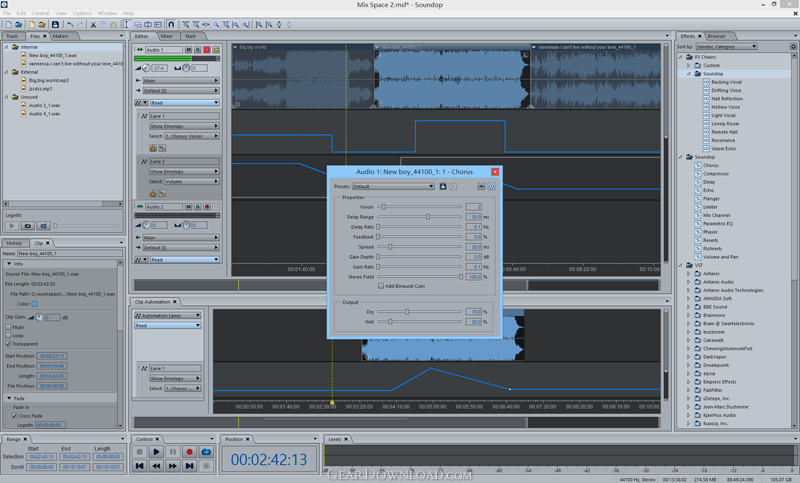Click the Paste toolbar icon
Image resolution: width=800 pixels, height=483 pixels.
coord(113,24)
